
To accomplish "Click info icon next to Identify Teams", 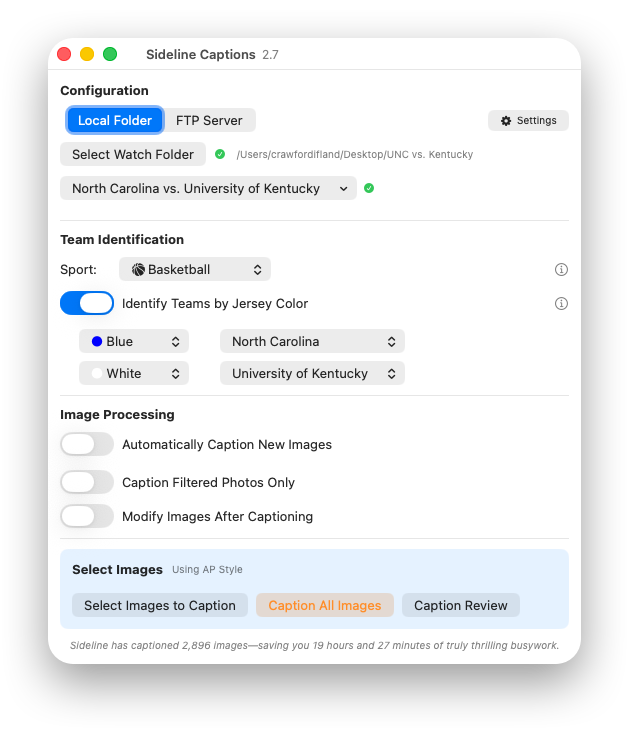I will [x=561, y=304].
